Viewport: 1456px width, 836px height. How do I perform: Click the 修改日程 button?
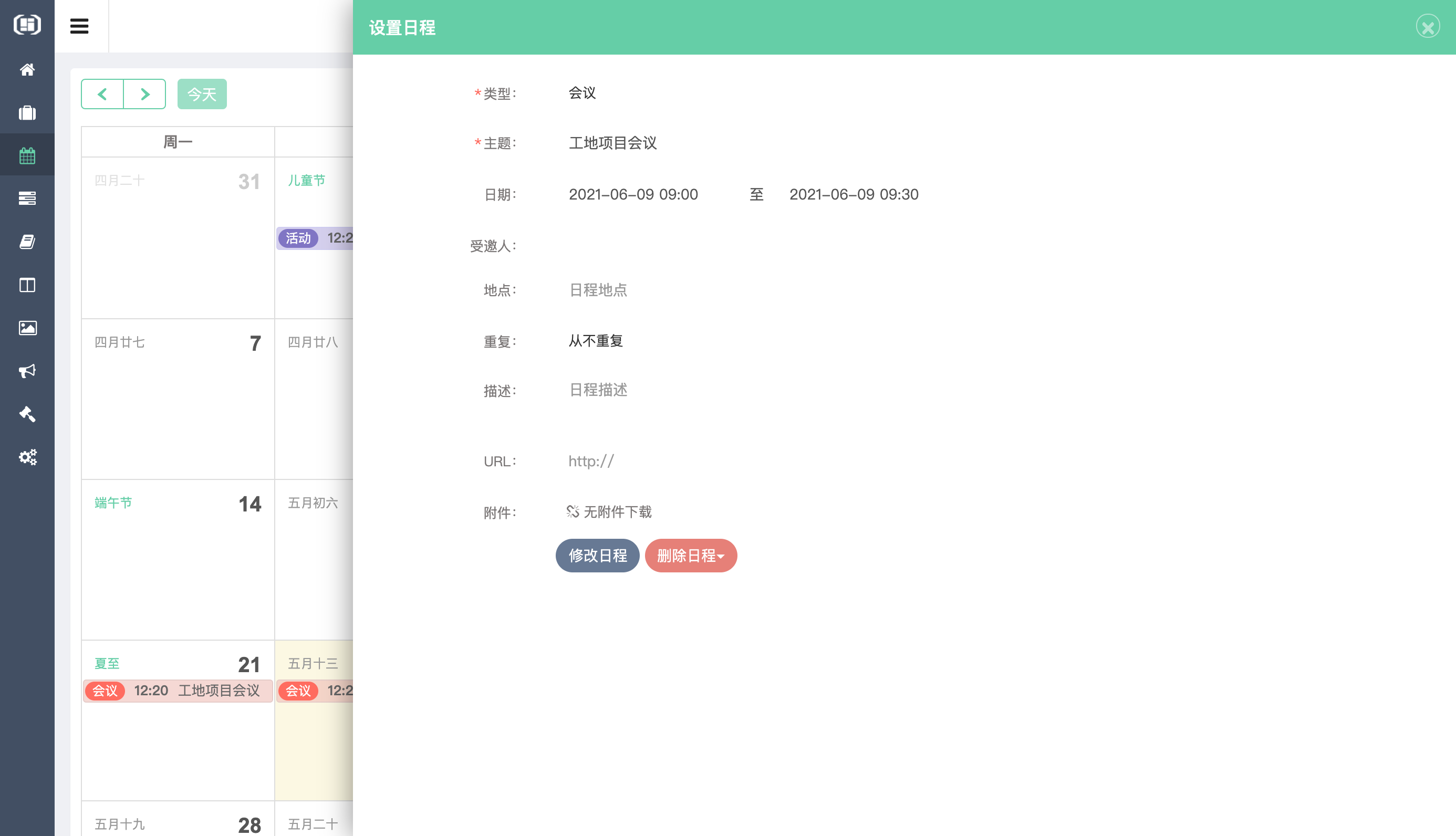[x=597, y=555]
